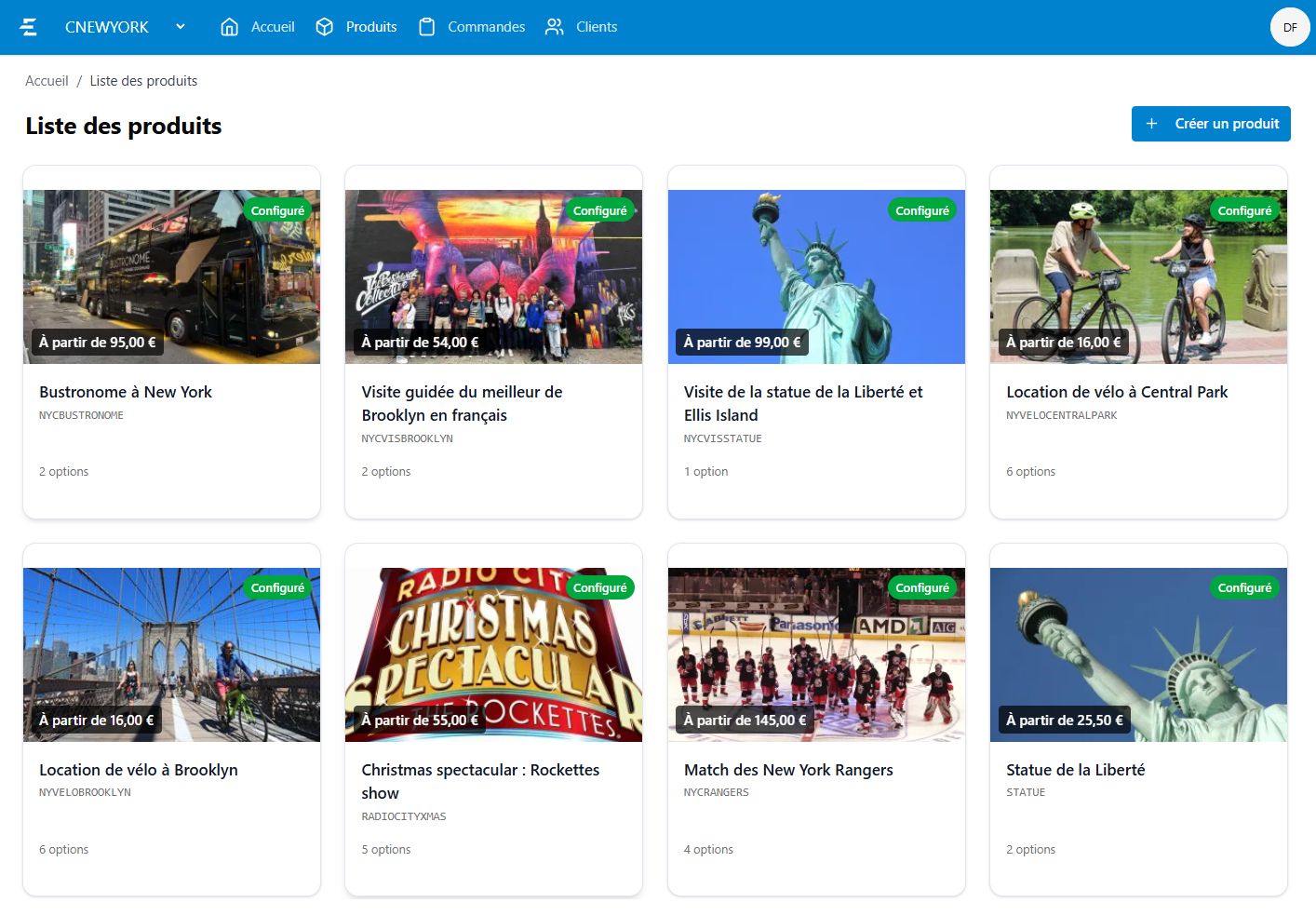Image resolution: width=1316 pixels, height=916 pixels.
Task: Select Match des New York Rangers title
Action: [788, 770]
